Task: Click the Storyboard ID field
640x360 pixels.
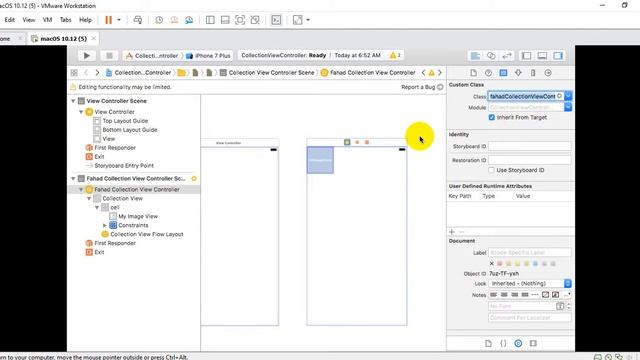Action: point(530,146)
